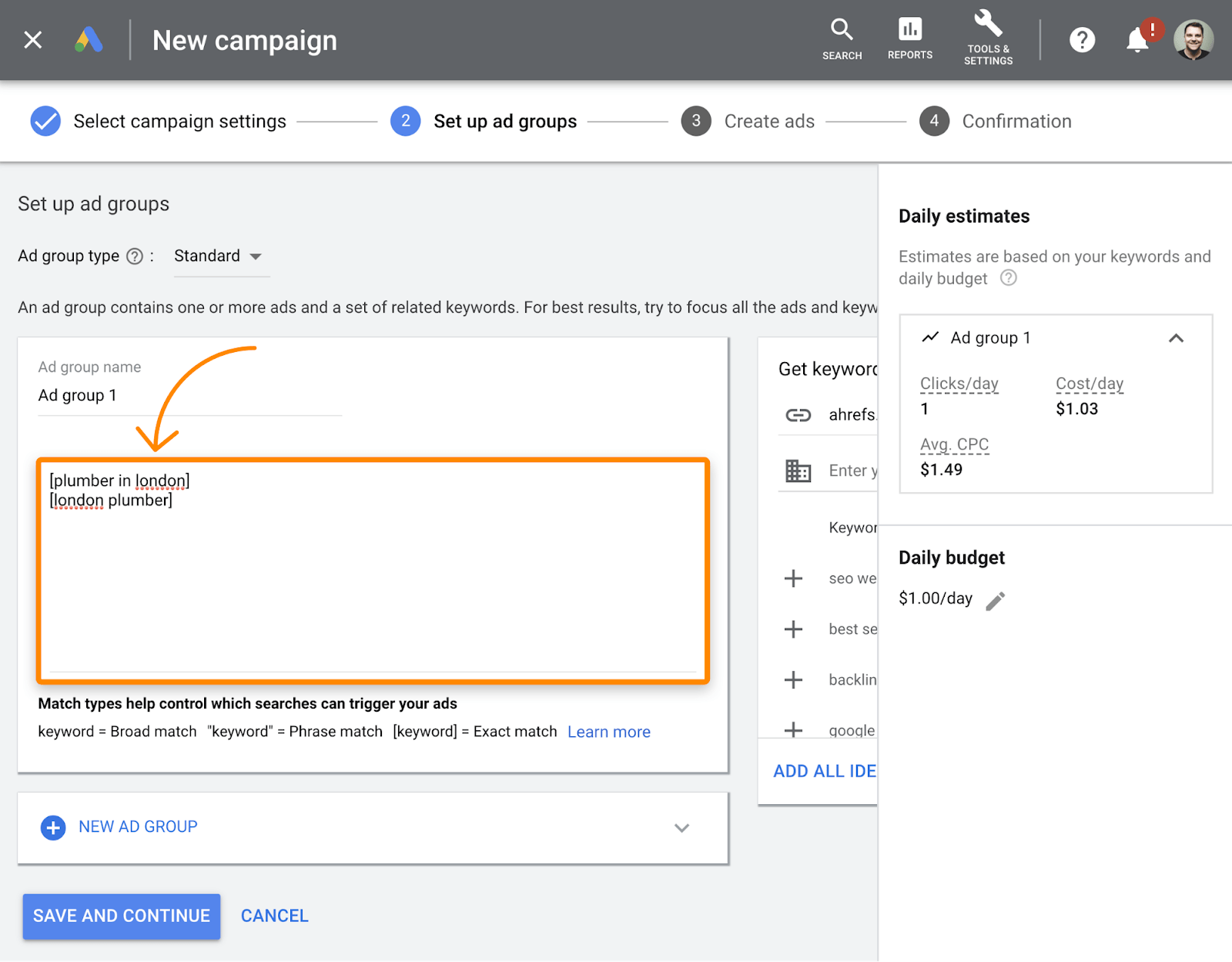Click the help icon next to Ad group type
This screenshot has height=962, width=1232.
135,256
